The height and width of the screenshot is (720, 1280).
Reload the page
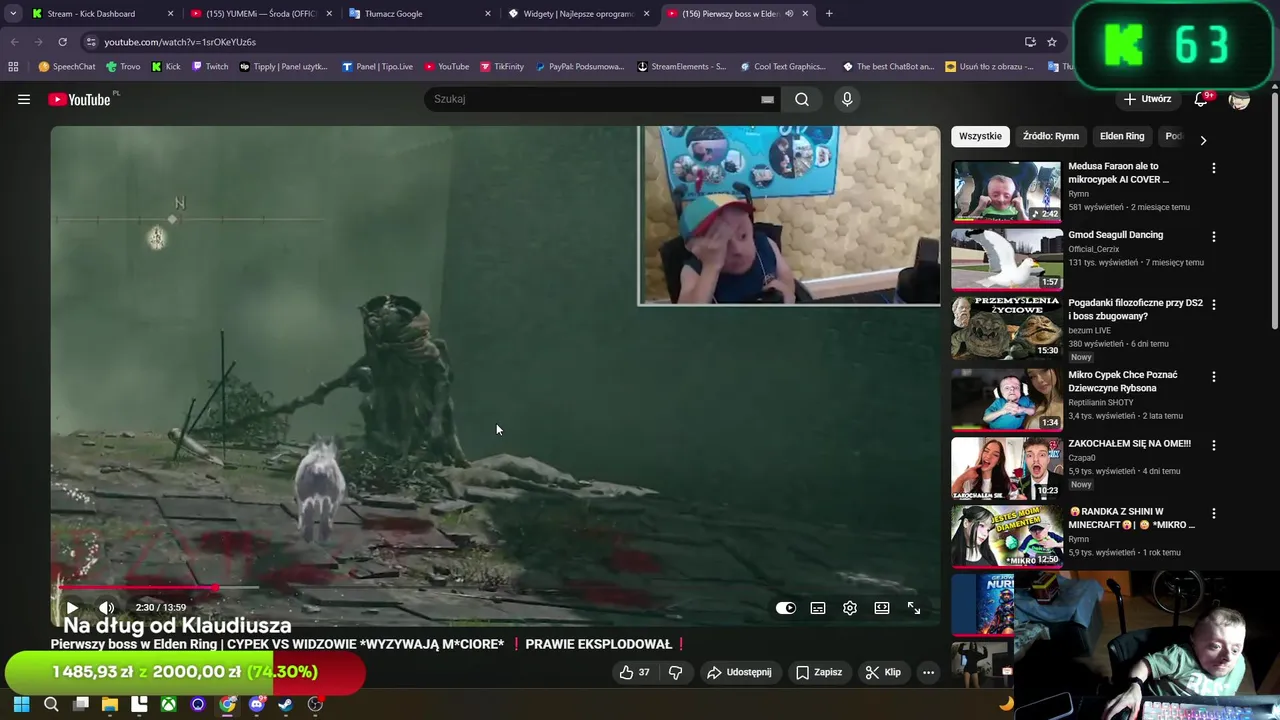(x=62, y=42)
